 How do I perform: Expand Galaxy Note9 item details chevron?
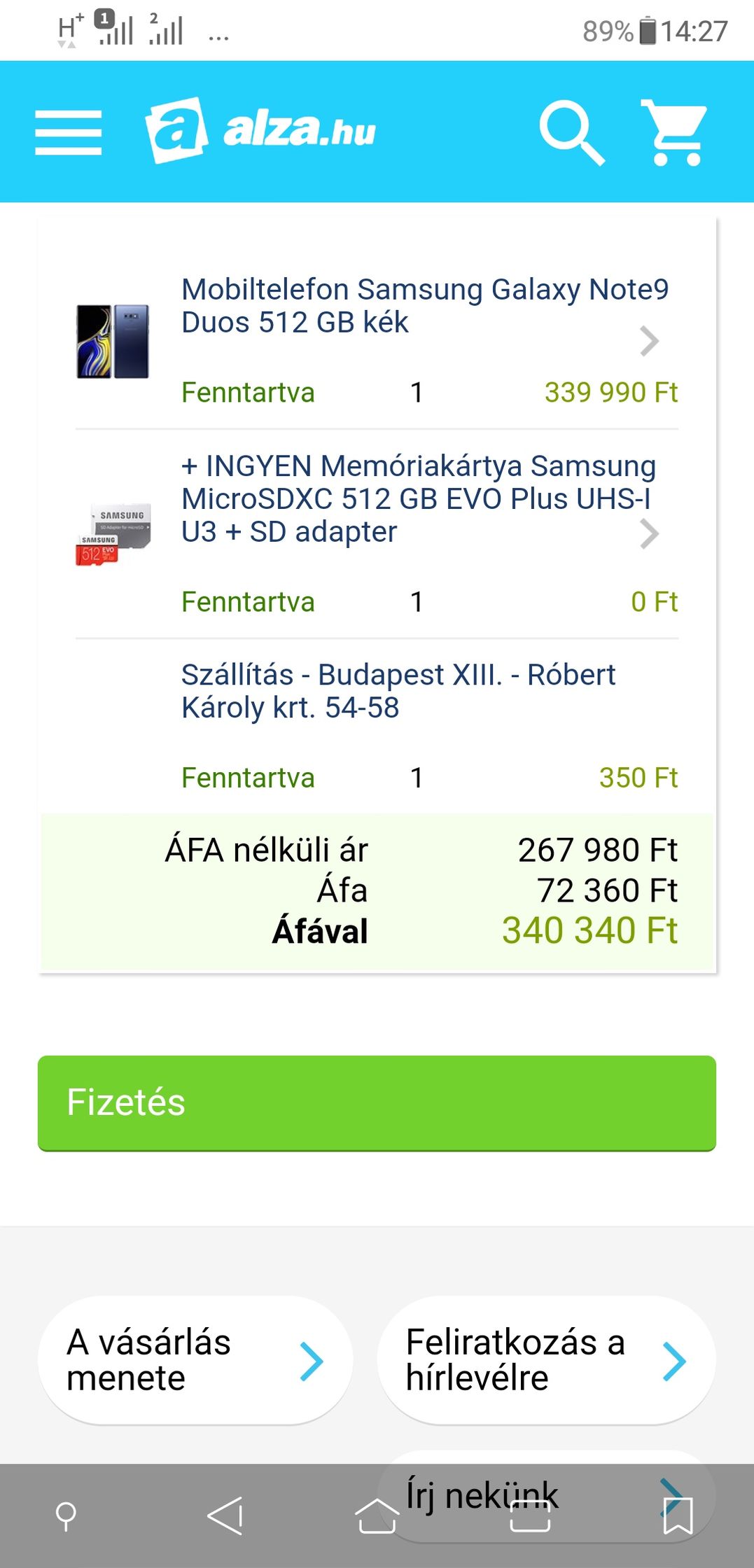(x=650, y=342)
